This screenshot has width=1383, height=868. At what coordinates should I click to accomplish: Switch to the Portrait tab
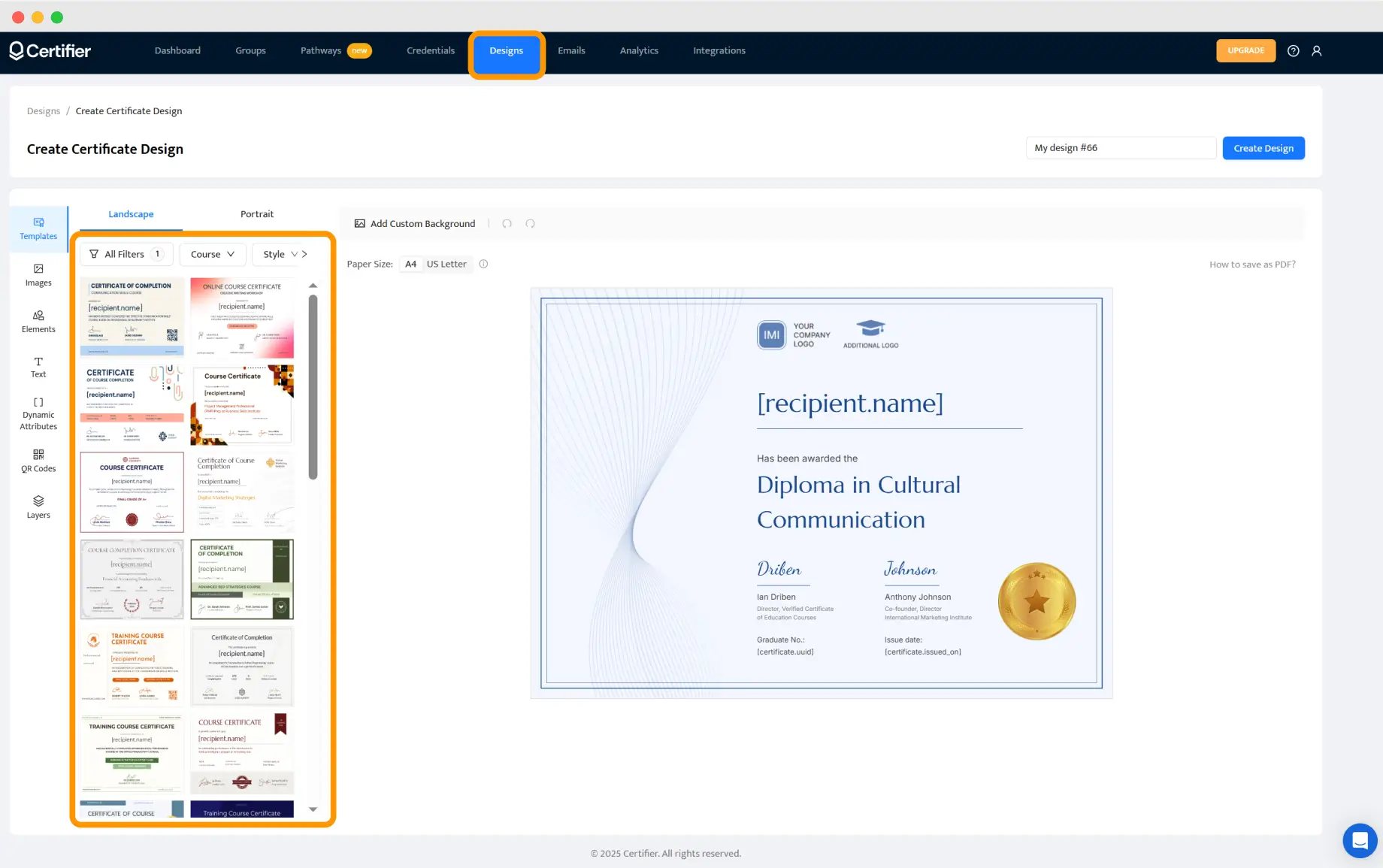click(257, 214)
